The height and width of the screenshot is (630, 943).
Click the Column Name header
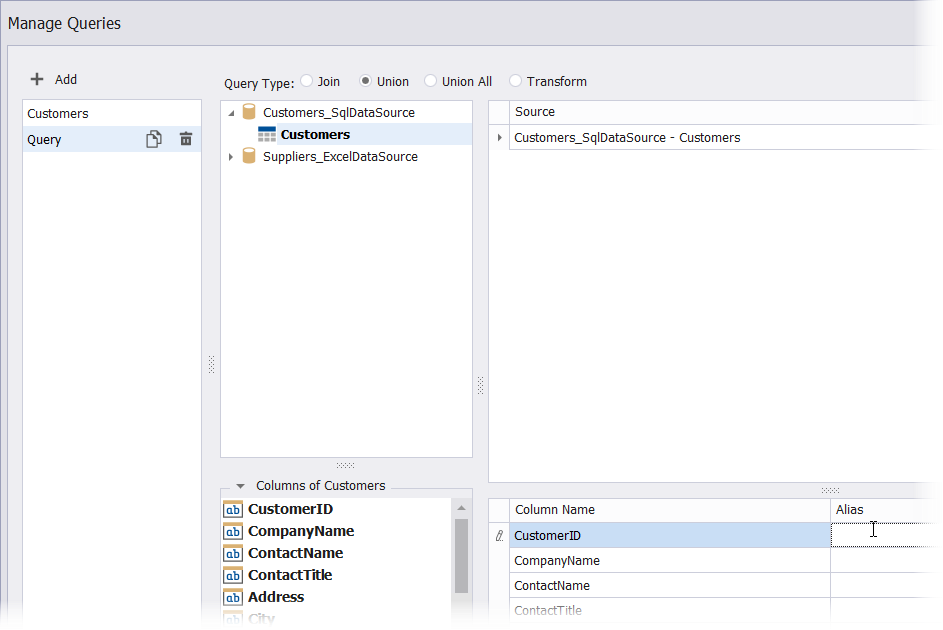[x=555, y=510]
